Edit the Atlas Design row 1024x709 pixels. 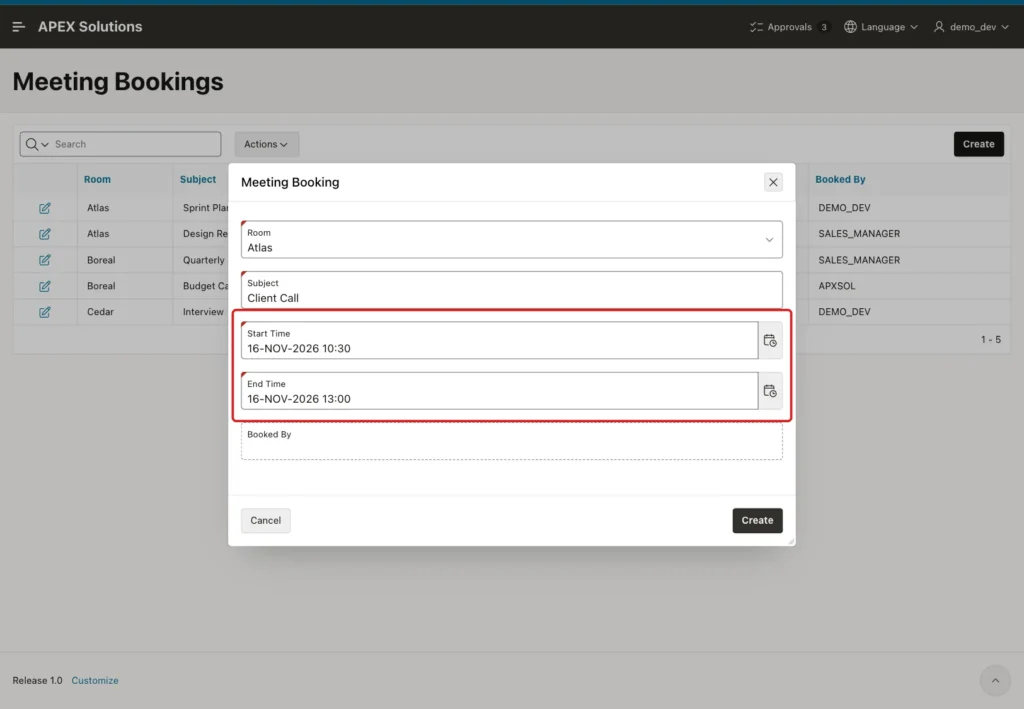click(44, 234)
